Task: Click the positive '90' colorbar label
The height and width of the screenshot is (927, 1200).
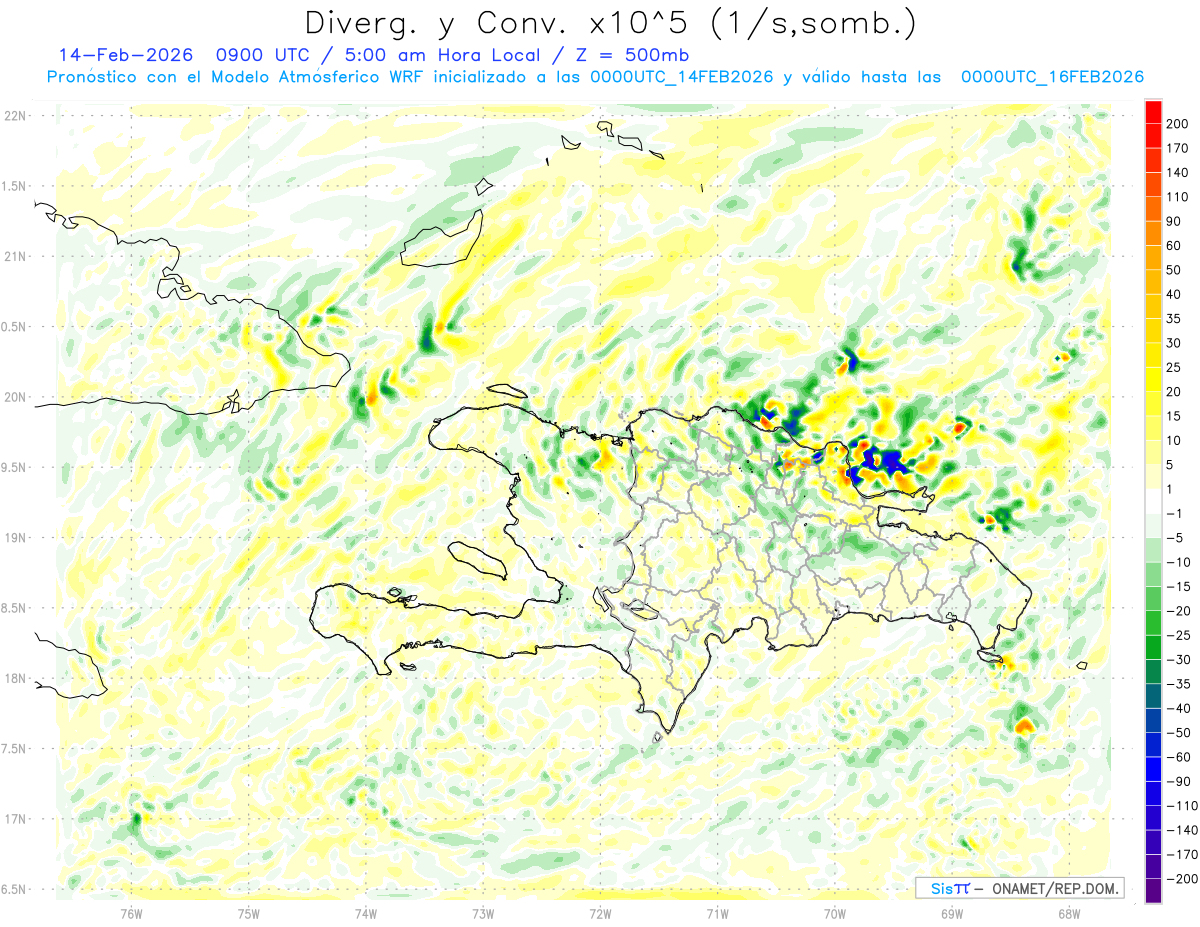Action: coord(1174,221)
